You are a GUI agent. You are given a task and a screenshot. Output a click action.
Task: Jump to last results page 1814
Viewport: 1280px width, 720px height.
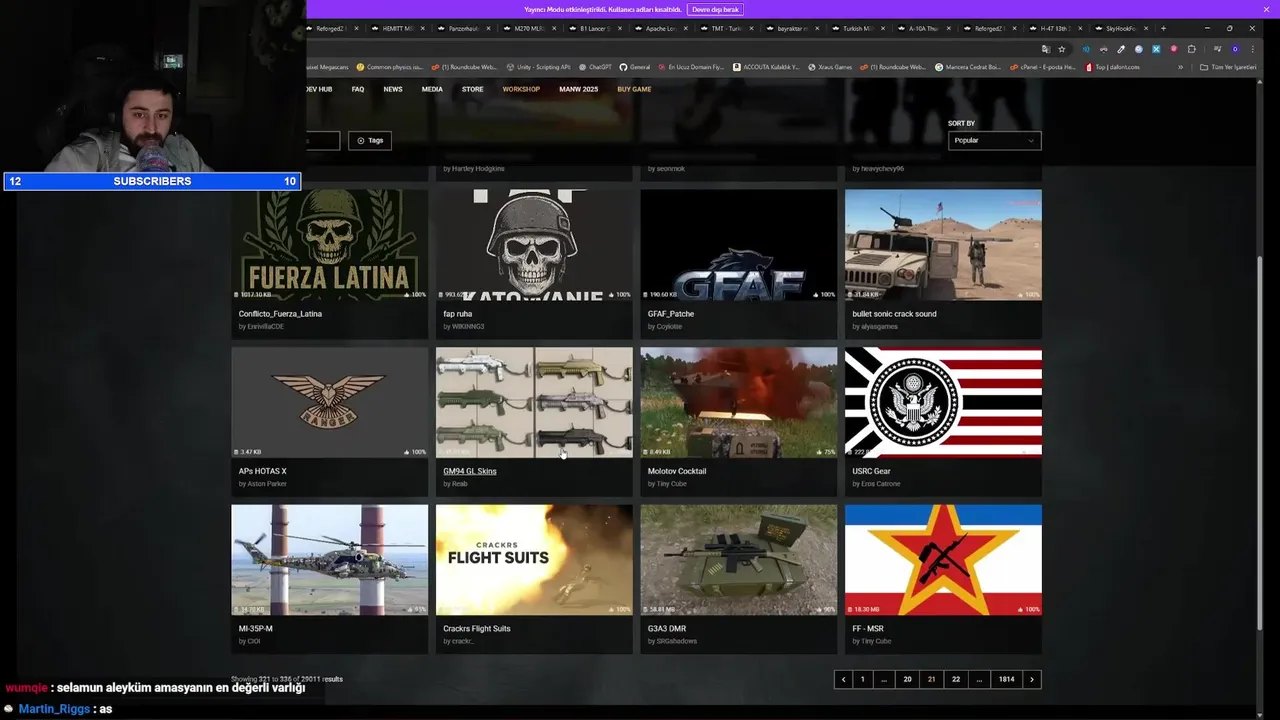point(1006,679)
